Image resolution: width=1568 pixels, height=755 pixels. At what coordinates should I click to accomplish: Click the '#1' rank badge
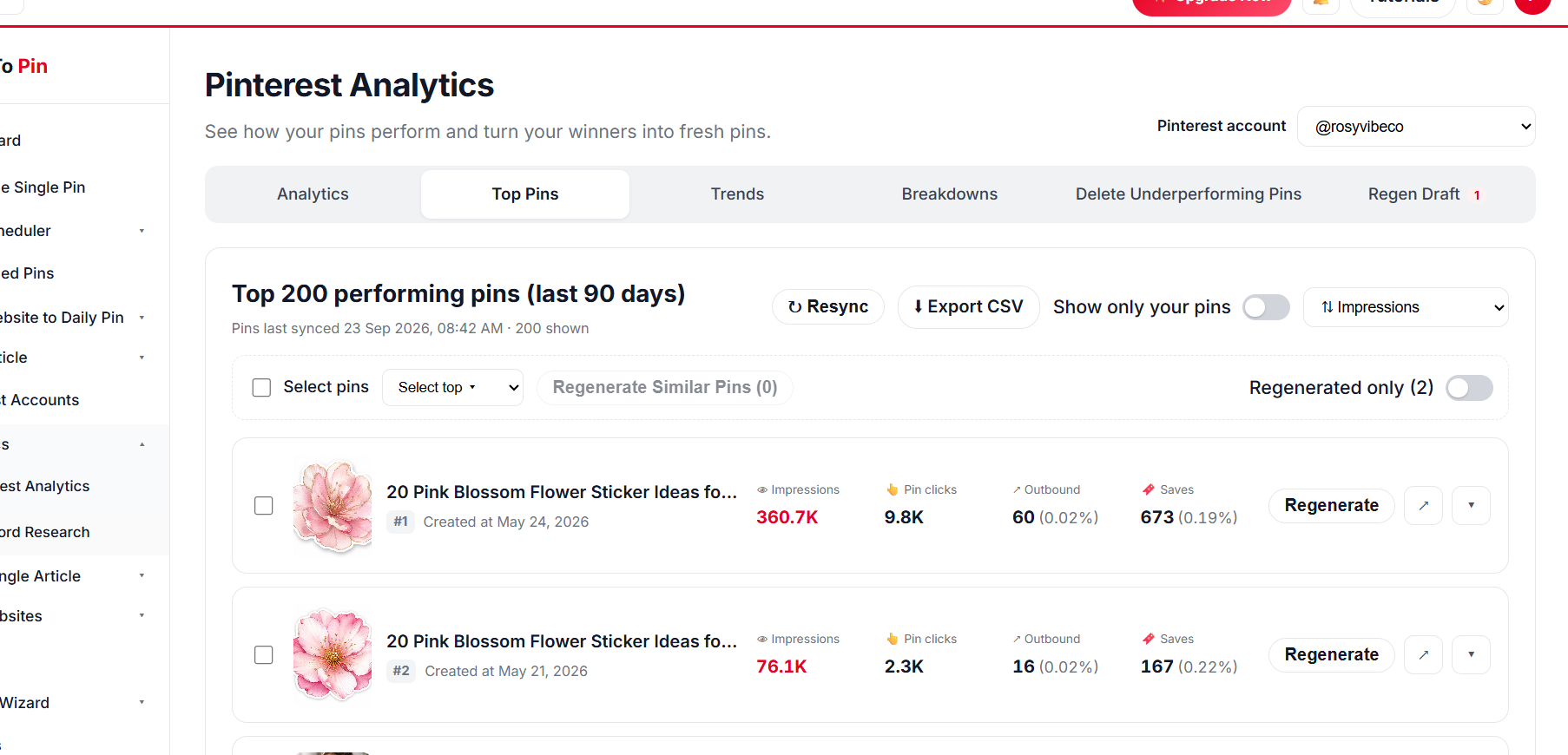pyautogui.click(x=400, y=522)
